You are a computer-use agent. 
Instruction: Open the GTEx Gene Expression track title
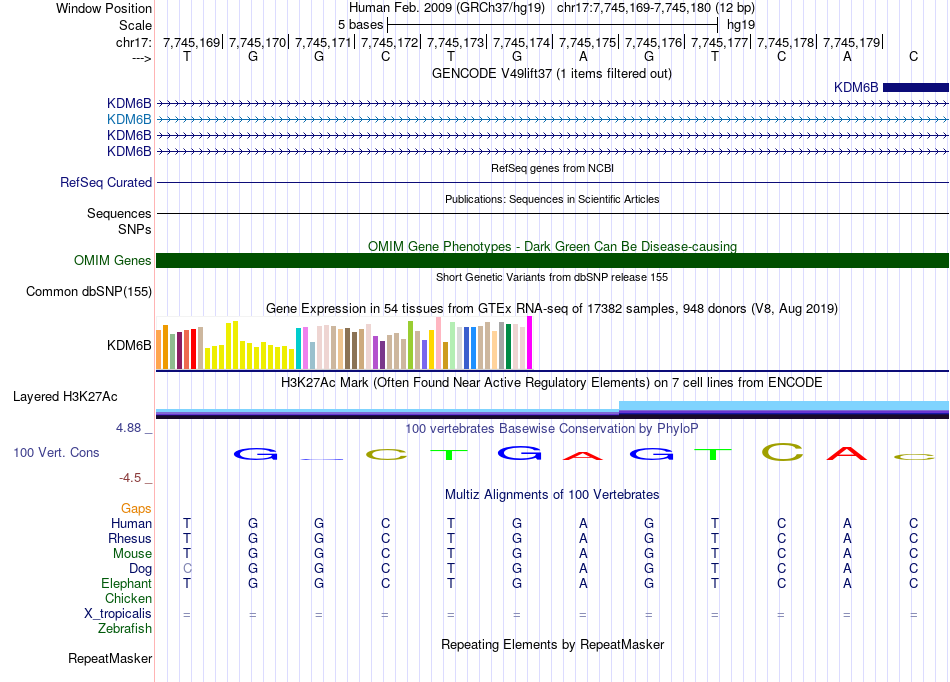coord(552,308)
